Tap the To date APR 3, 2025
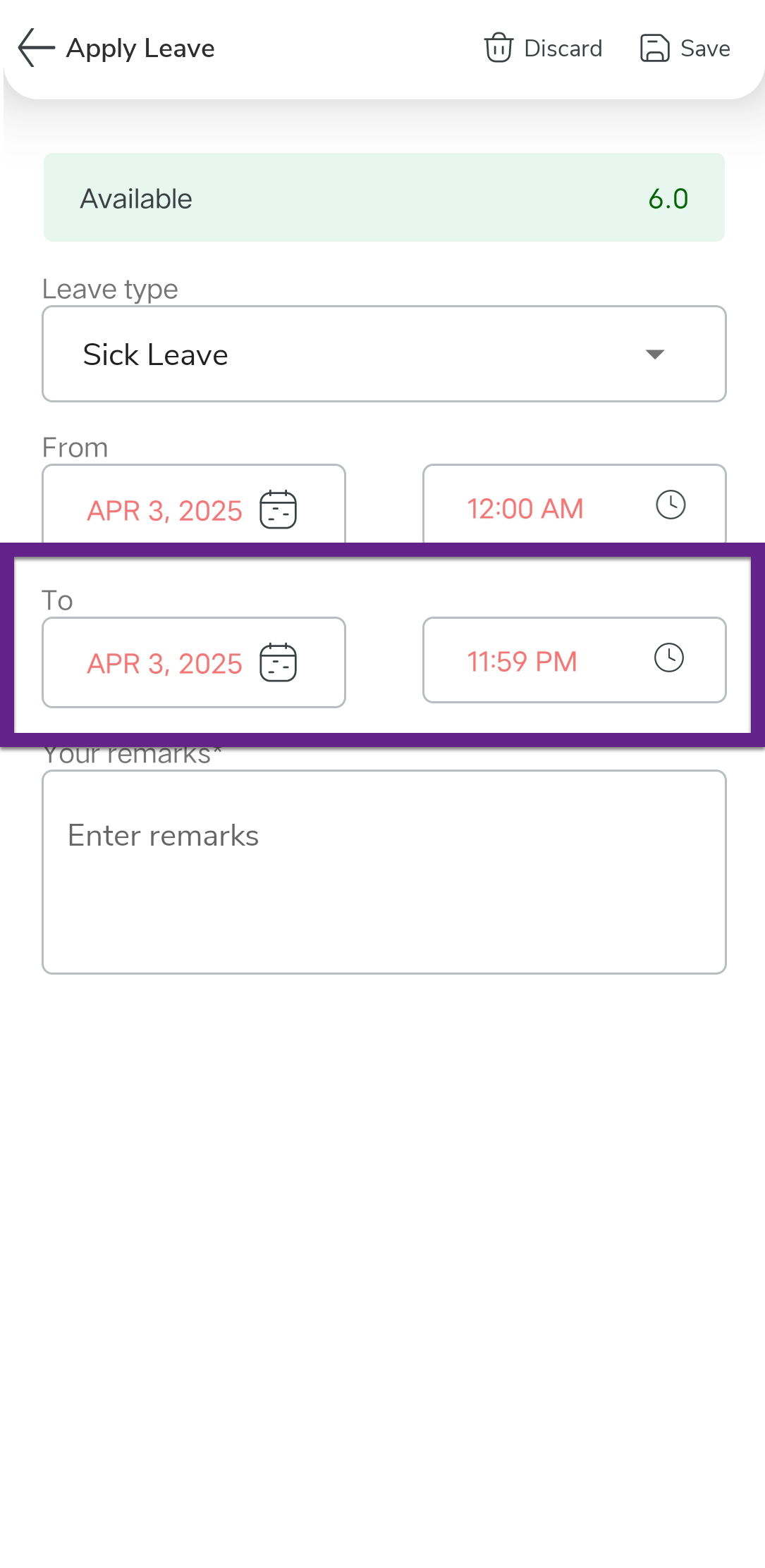 click(x=164, y=664)
